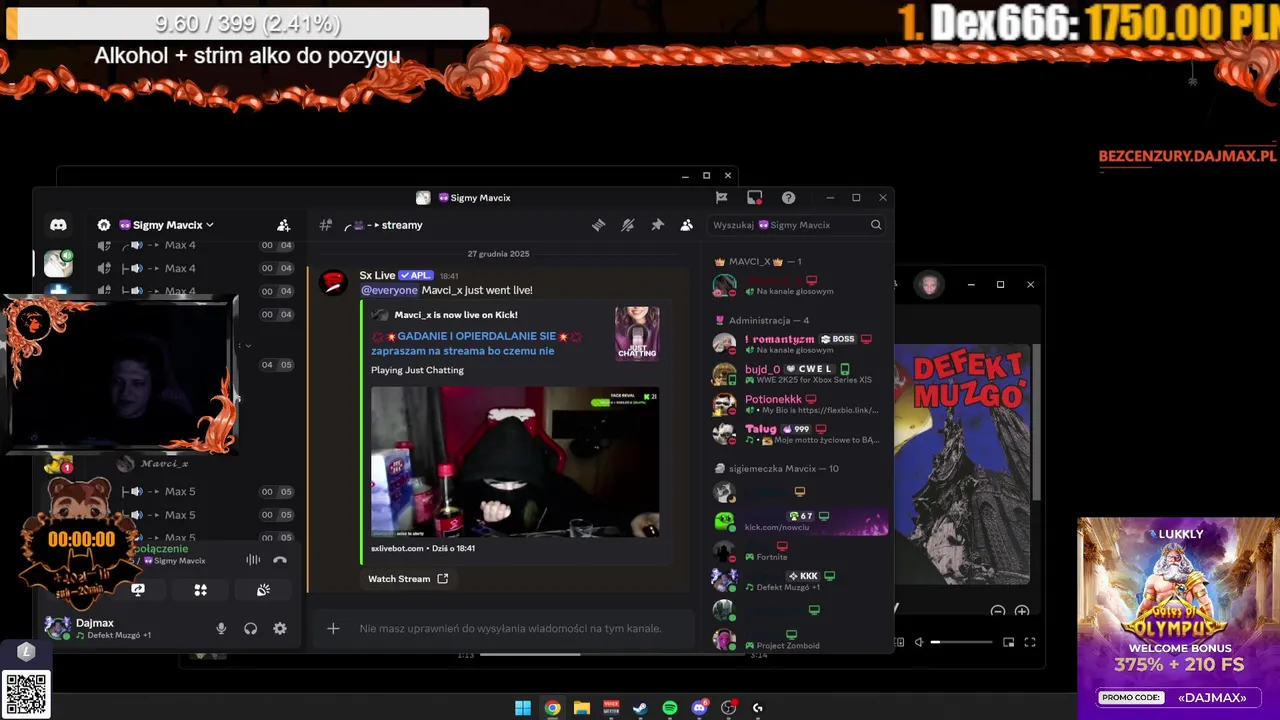Toggle mini-player icon in player window

click(1008, 642)
